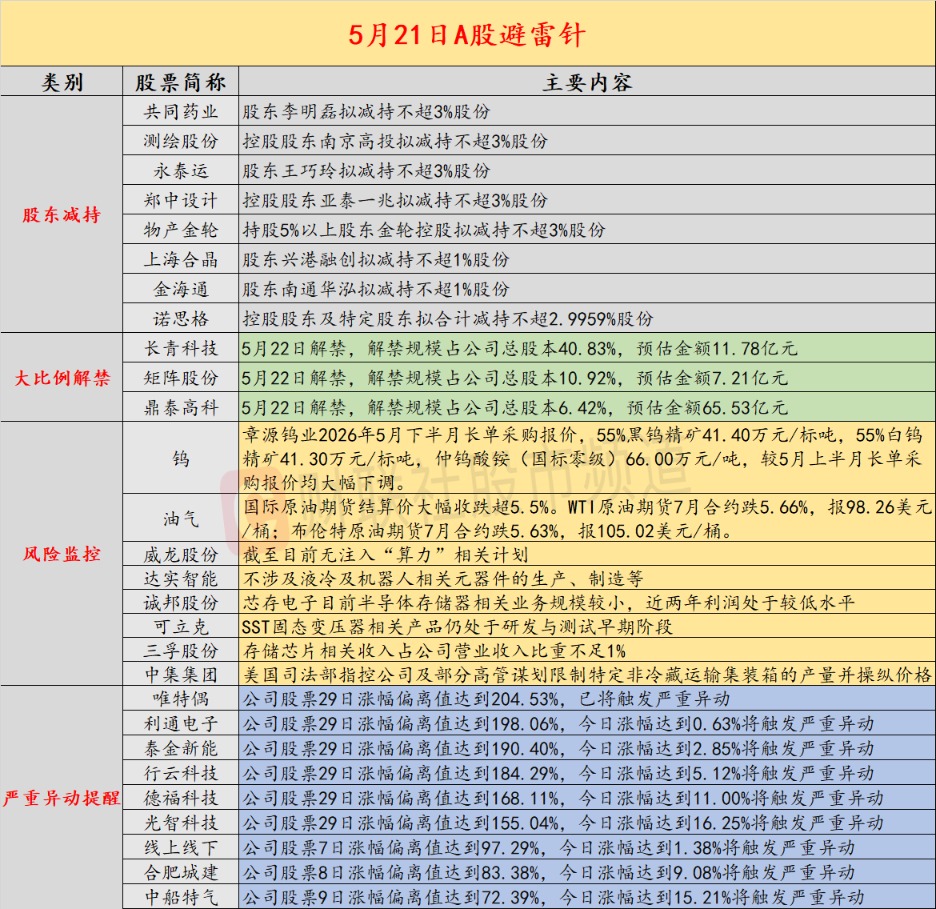The height and width of the screenshot is (909, 936).
Task: Select the '类别' column header
Action: click(61, 82)
